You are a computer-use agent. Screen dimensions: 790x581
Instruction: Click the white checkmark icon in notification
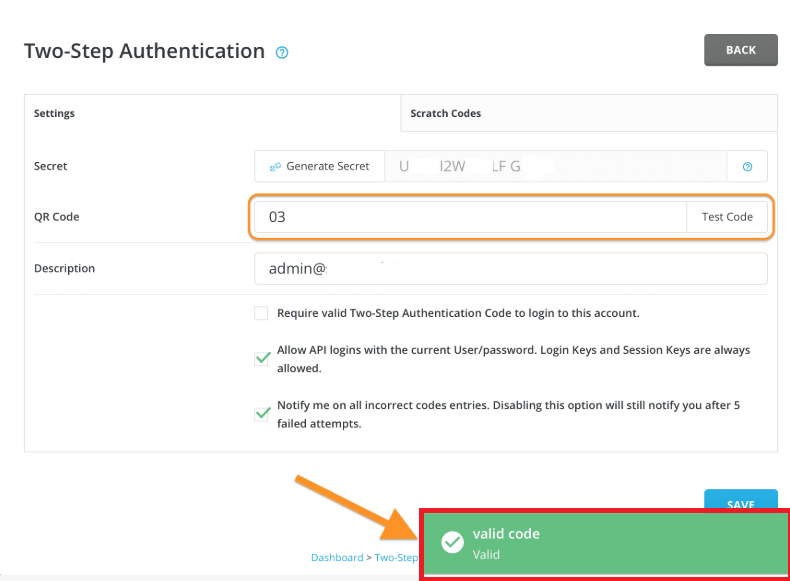(452, 542)
